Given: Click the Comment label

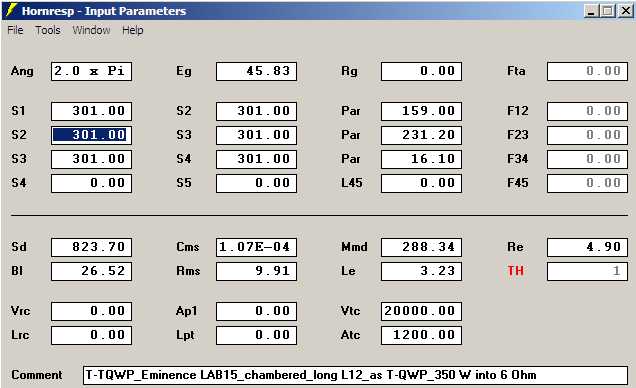Looking at the screenshot, I should pos(37,375).
